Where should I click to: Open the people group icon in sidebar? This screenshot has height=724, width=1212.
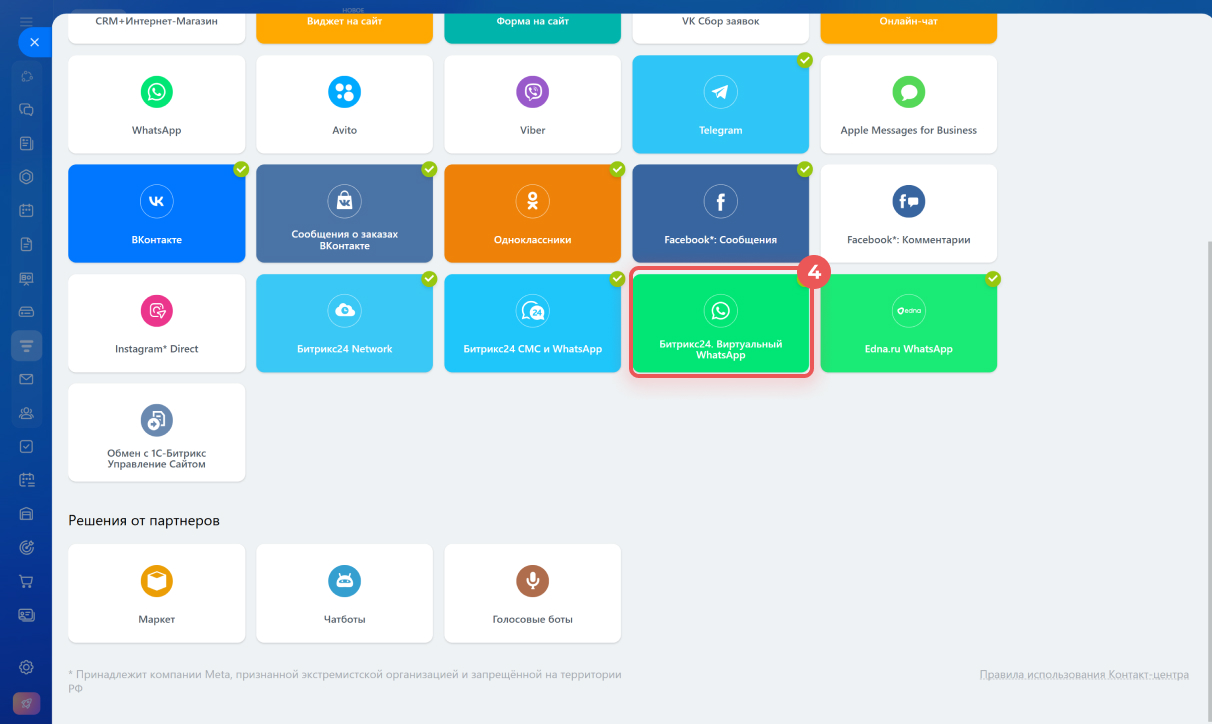click(27, 413)
